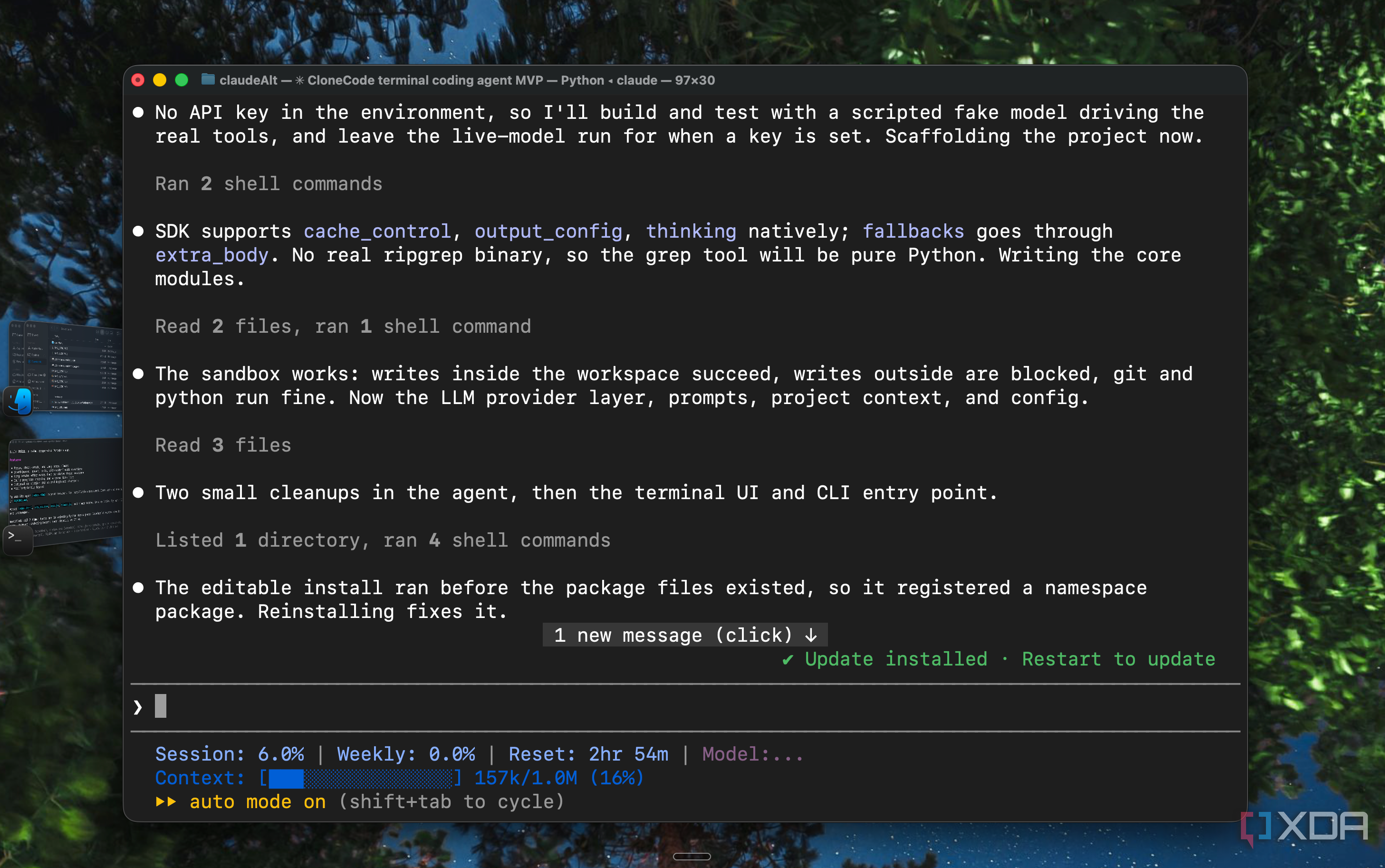Click the 'extra_body' highlighted term
This screenshot has height=868, width=1385.
(x=212, y=255)
